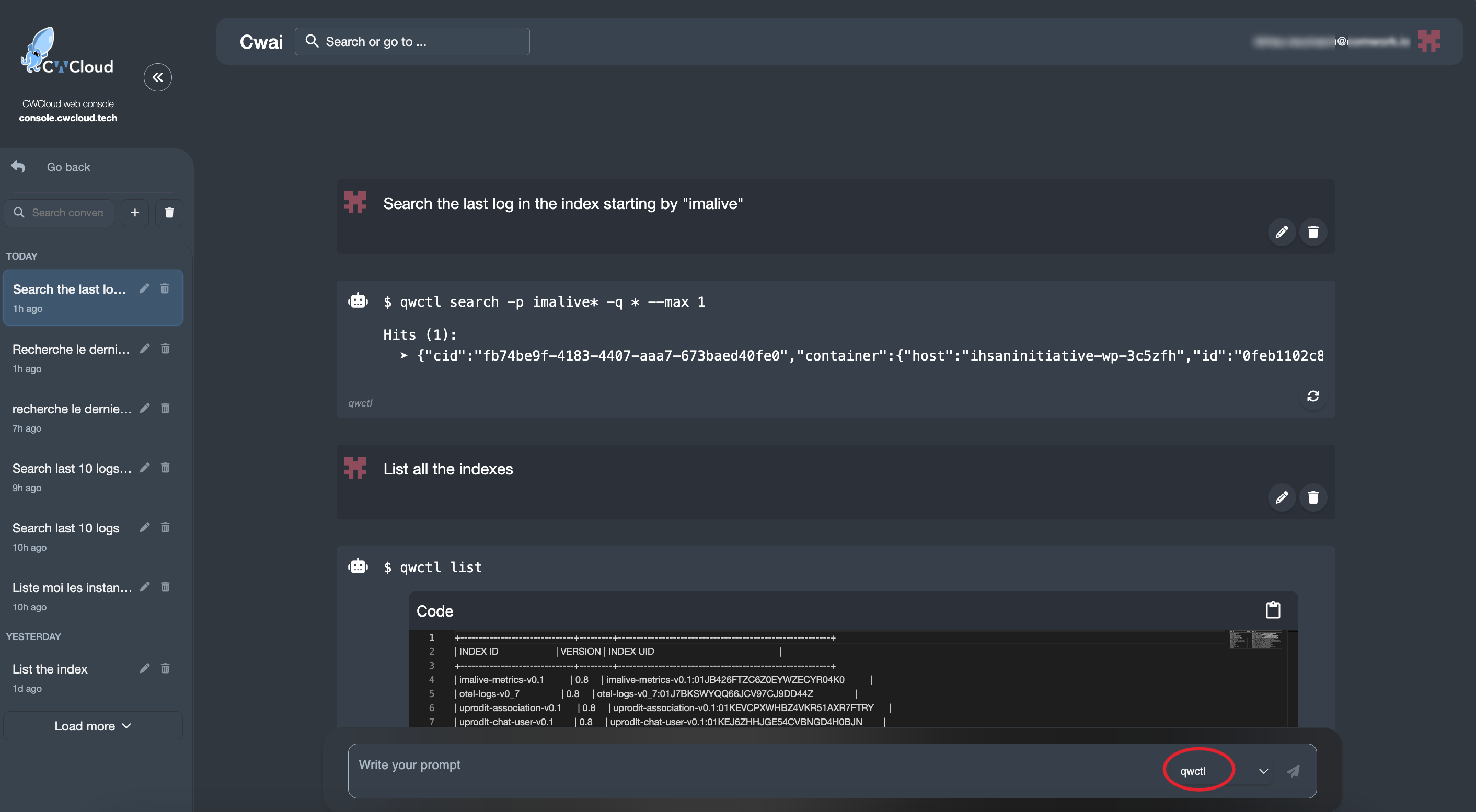The image size is (1476, 812).
Task: Select the 'uprodit-association-v0.1' index row
Action: tap(673, 708)
